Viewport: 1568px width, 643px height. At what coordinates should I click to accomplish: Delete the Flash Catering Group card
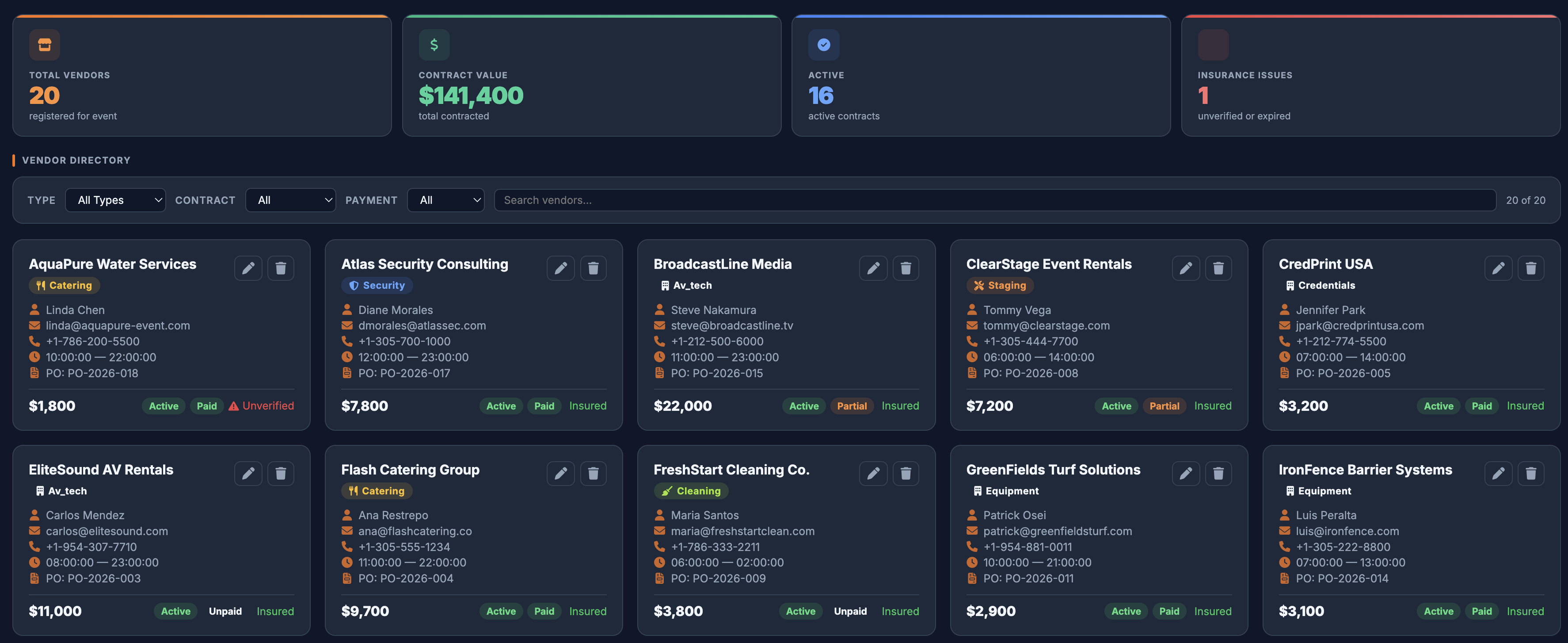point(594,473)
